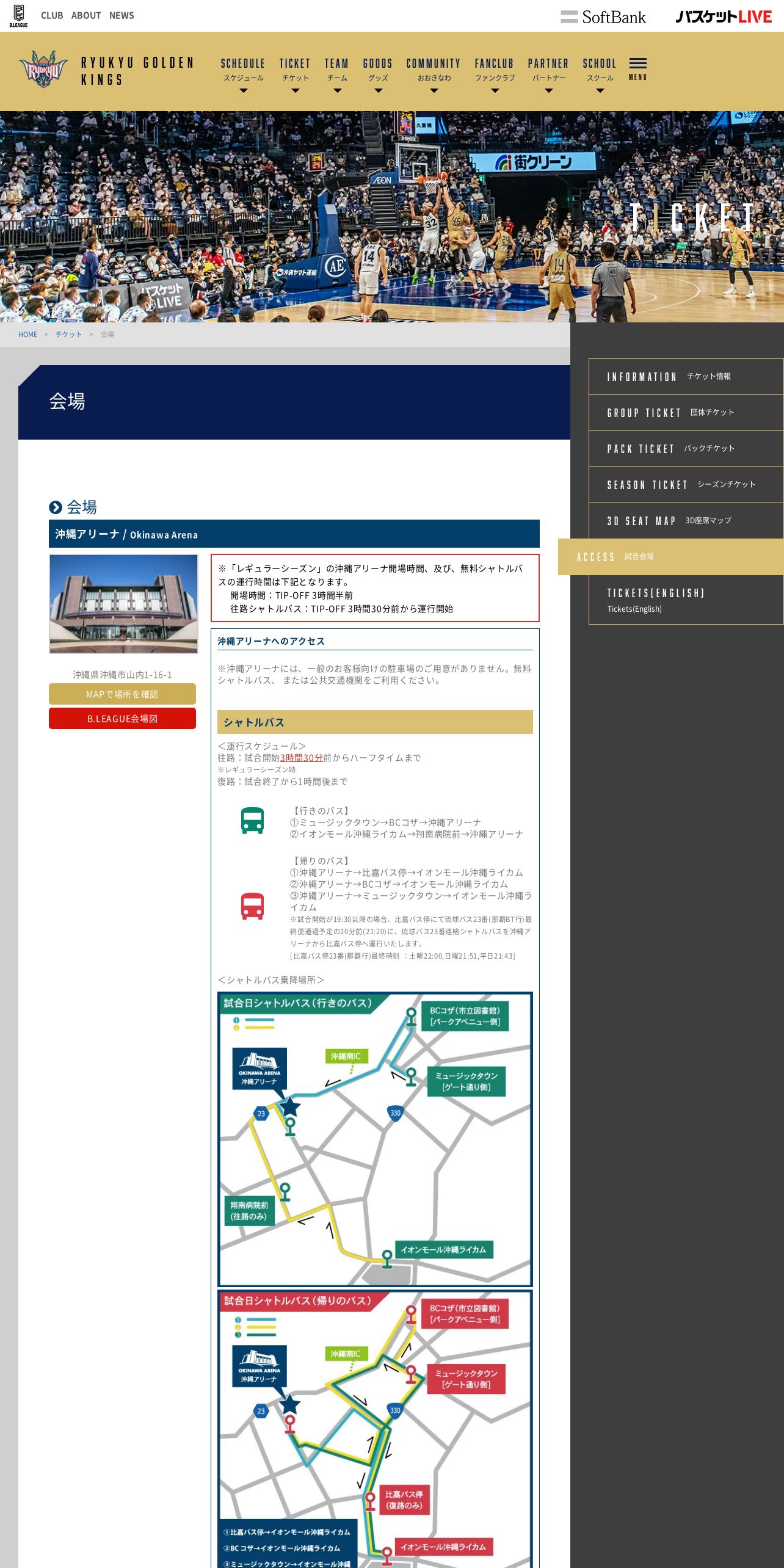Click the 沖縄アリーナ / Okinawa Arena title bar
This screenshot has width=784, height=1568.
click(x=294, y=534)
